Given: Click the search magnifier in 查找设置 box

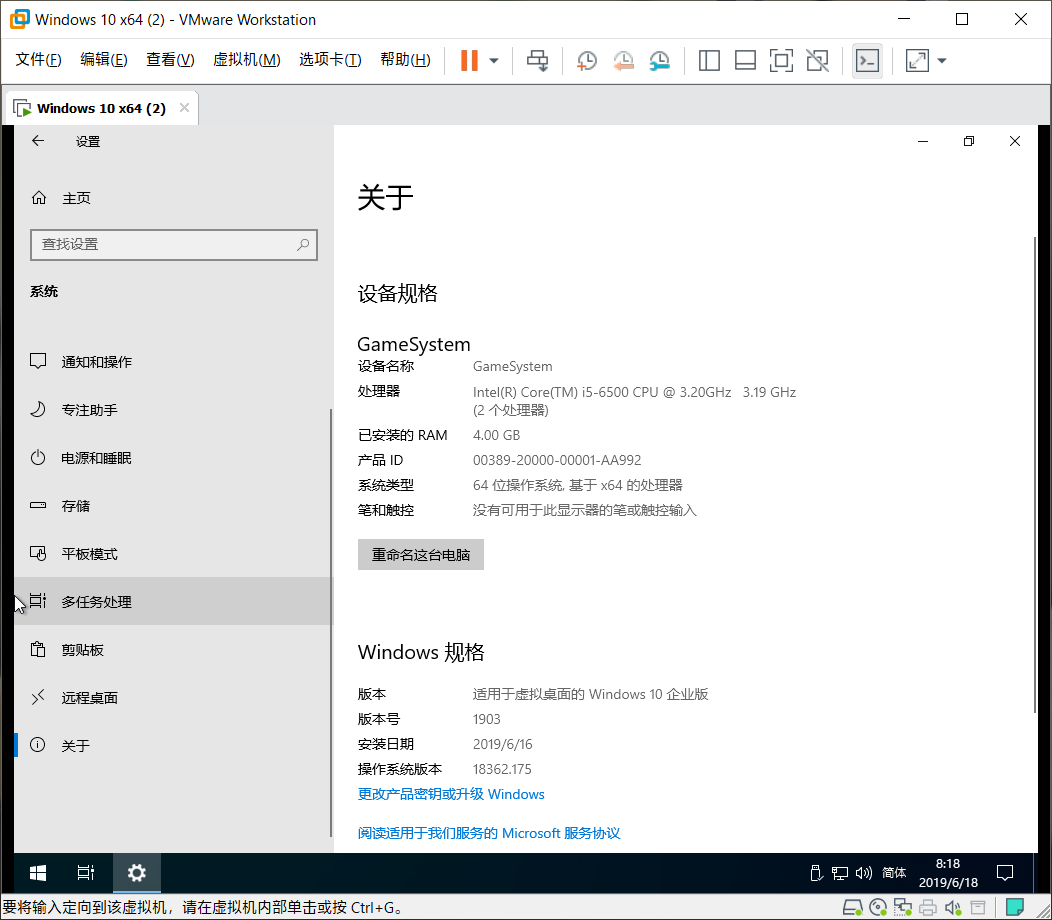Looking at the screenshot, I should (303, 244).
